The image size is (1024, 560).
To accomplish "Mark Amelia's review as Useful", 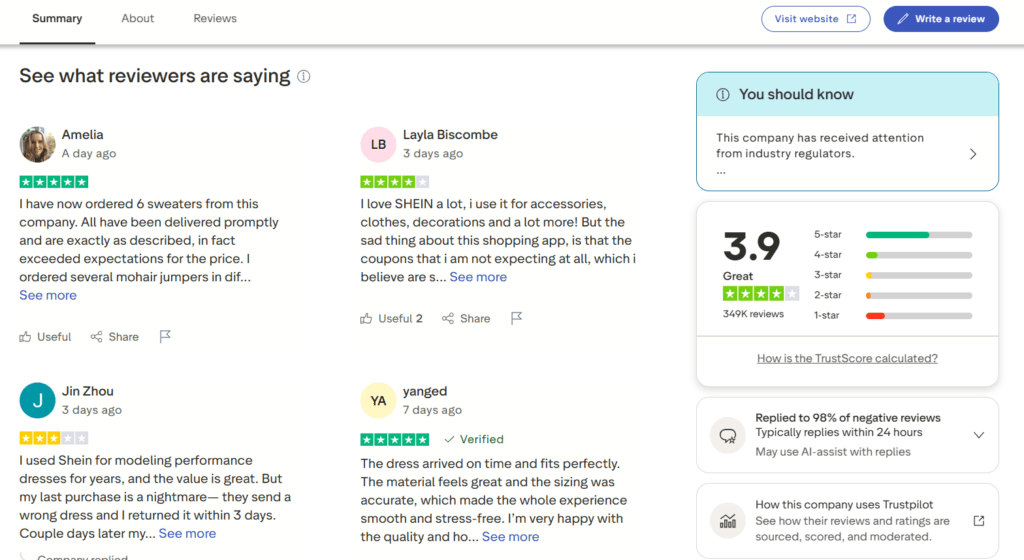I will tap(45, 337).
